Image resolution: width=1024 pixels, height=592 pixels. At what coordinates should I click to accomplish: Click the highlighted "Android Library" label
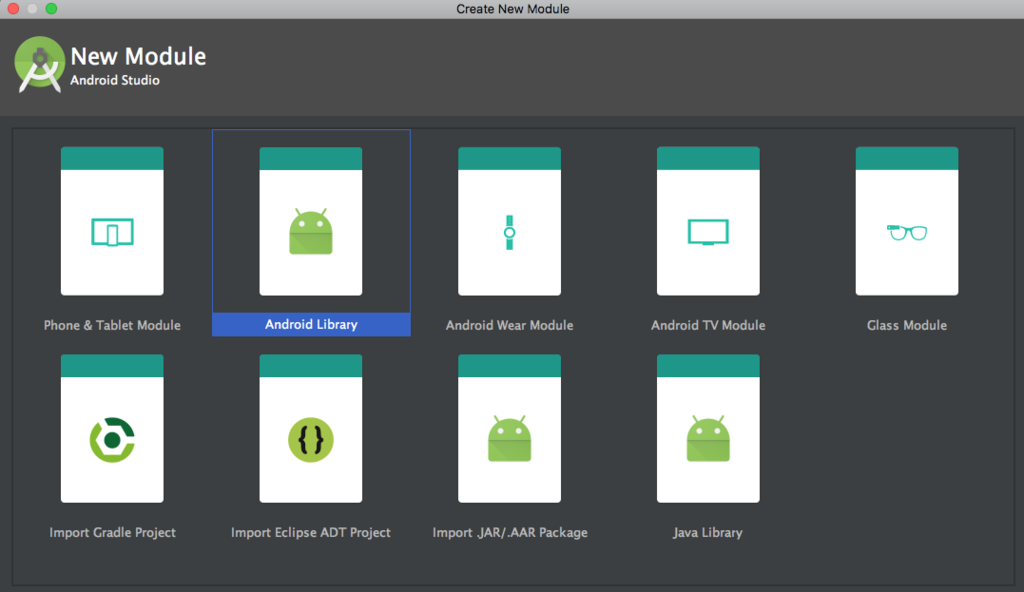click(311, 324)
